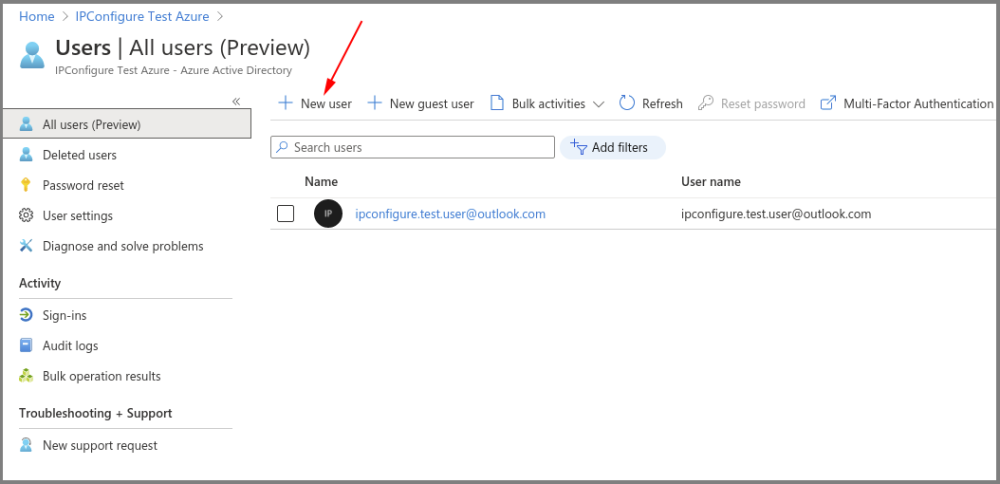Click the Troubleshooting + Support heading
Viewport: 1000px width, 484px height.
pos(96,413)
